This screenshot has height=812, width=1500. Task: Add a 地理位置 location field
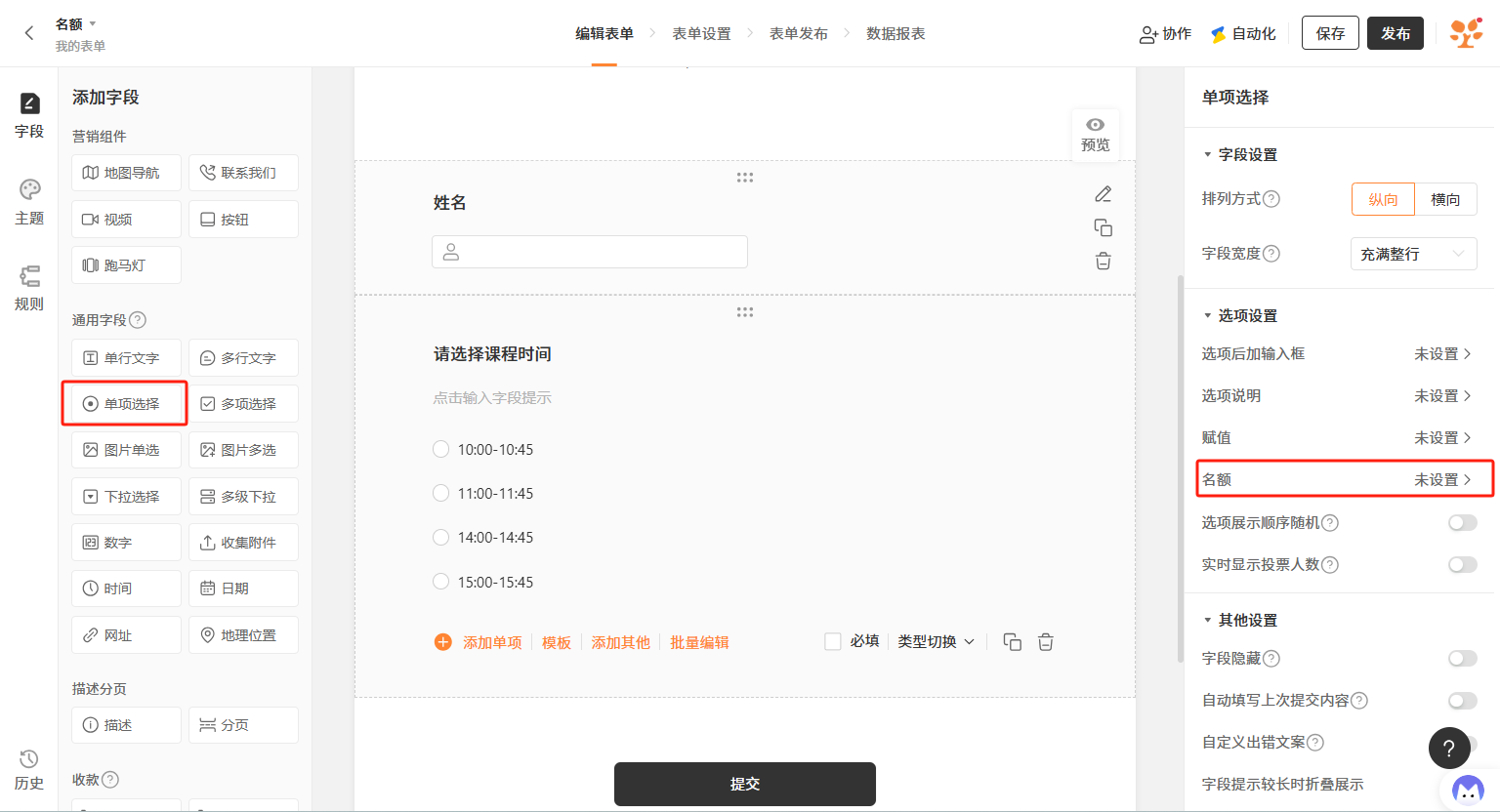(243, 635)
